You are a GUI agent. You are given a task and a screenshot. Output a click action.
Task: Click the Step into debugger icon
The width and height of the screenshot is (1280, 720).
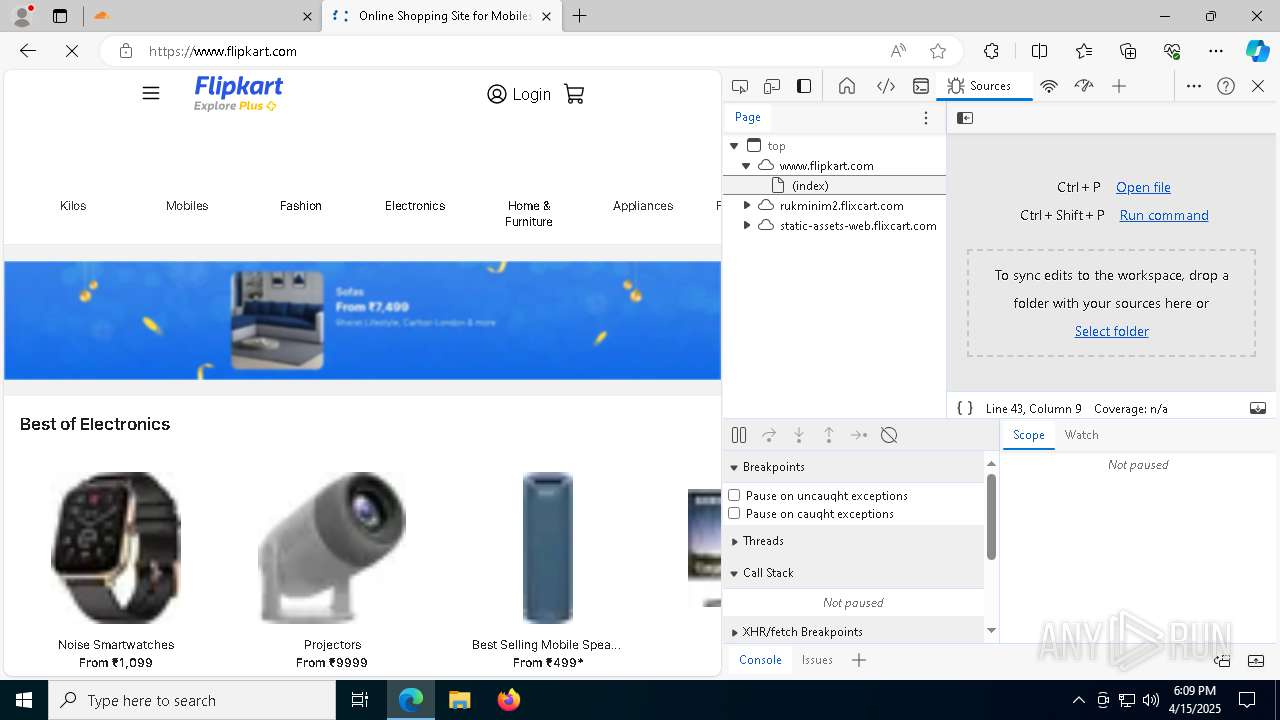click(x=799, y=435)
